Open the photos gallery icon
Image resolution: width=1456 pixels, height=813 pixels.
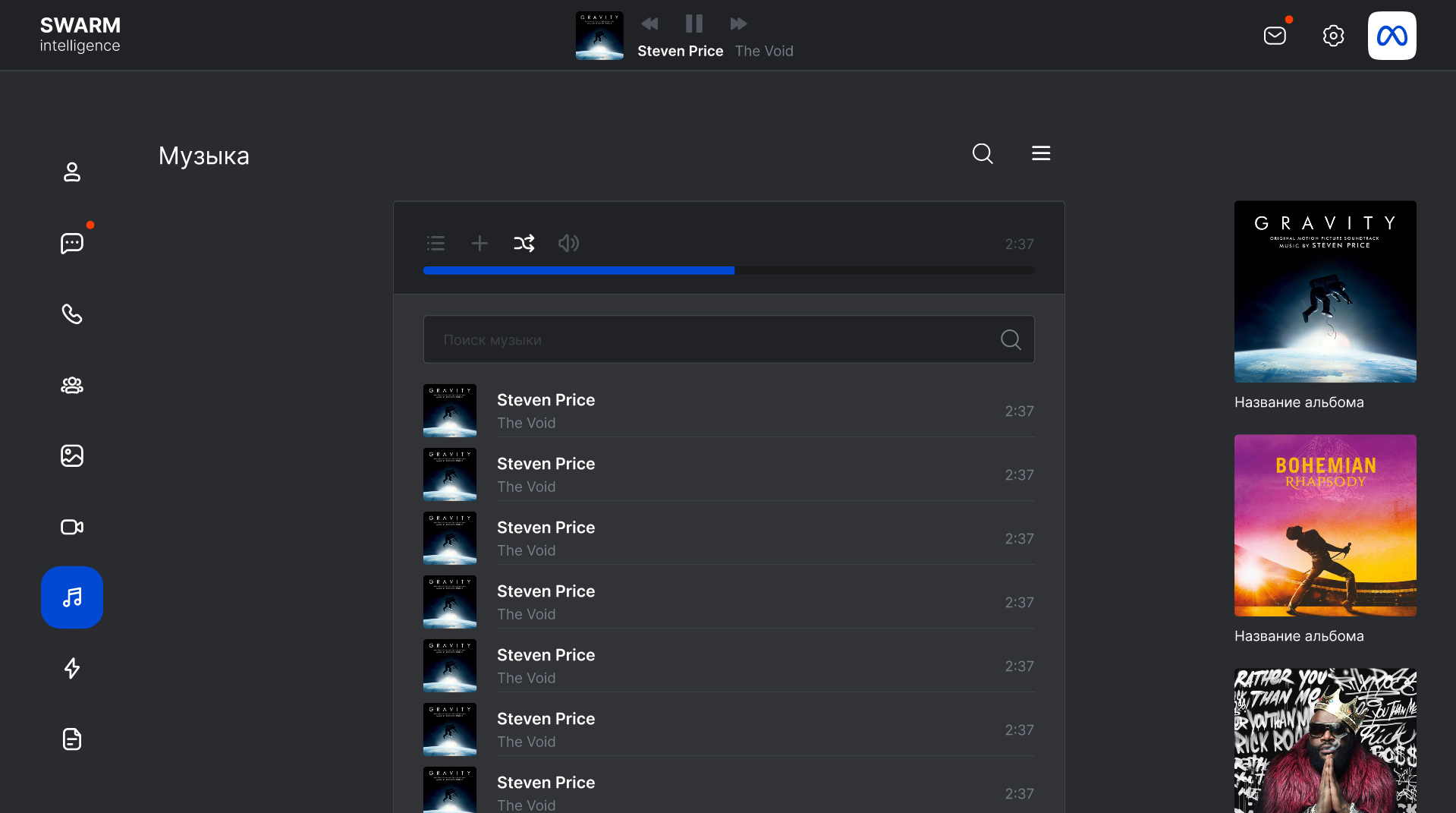(72, 455)
